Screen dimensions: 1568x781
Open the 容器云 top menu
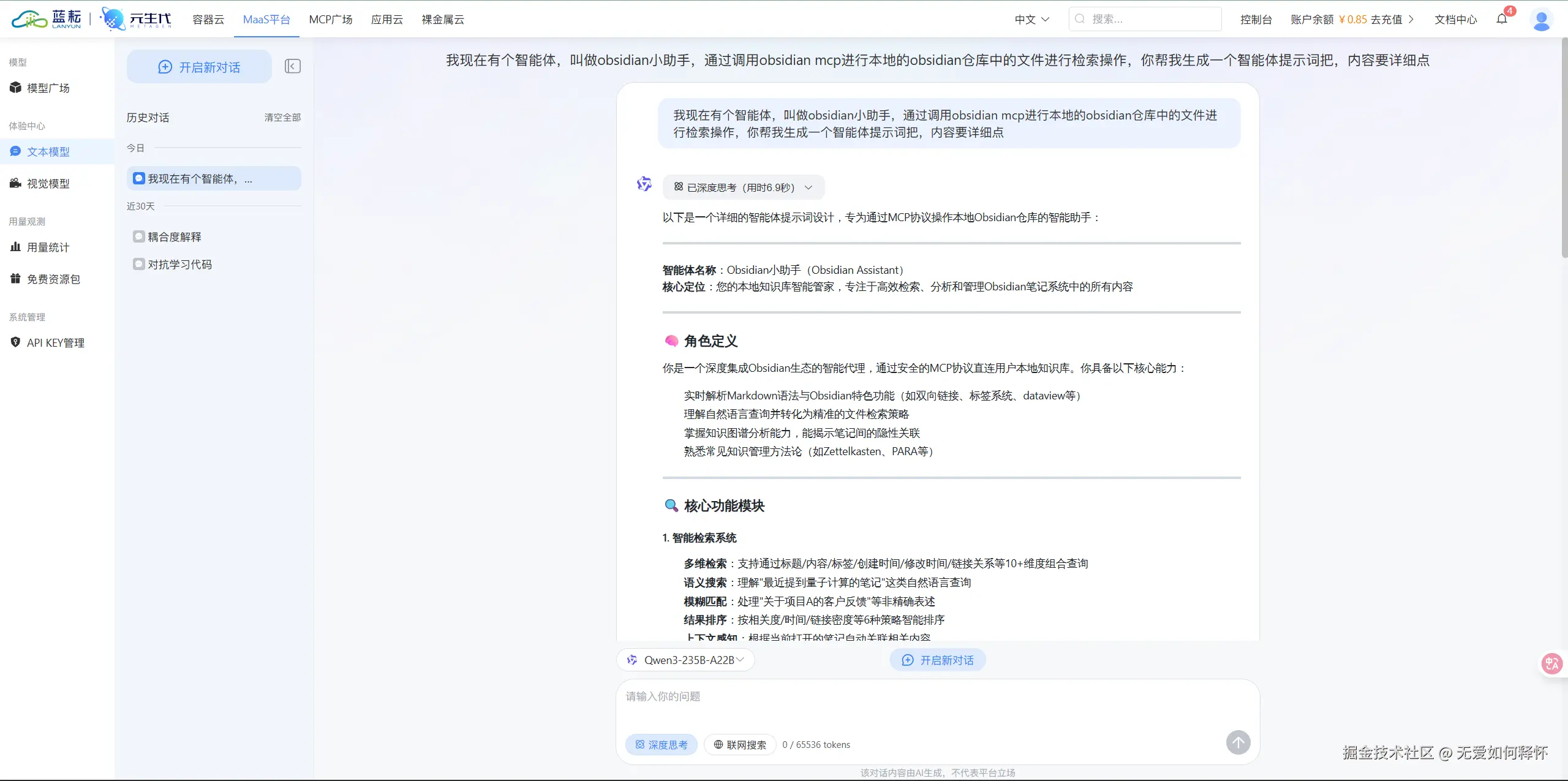point(208,20)
